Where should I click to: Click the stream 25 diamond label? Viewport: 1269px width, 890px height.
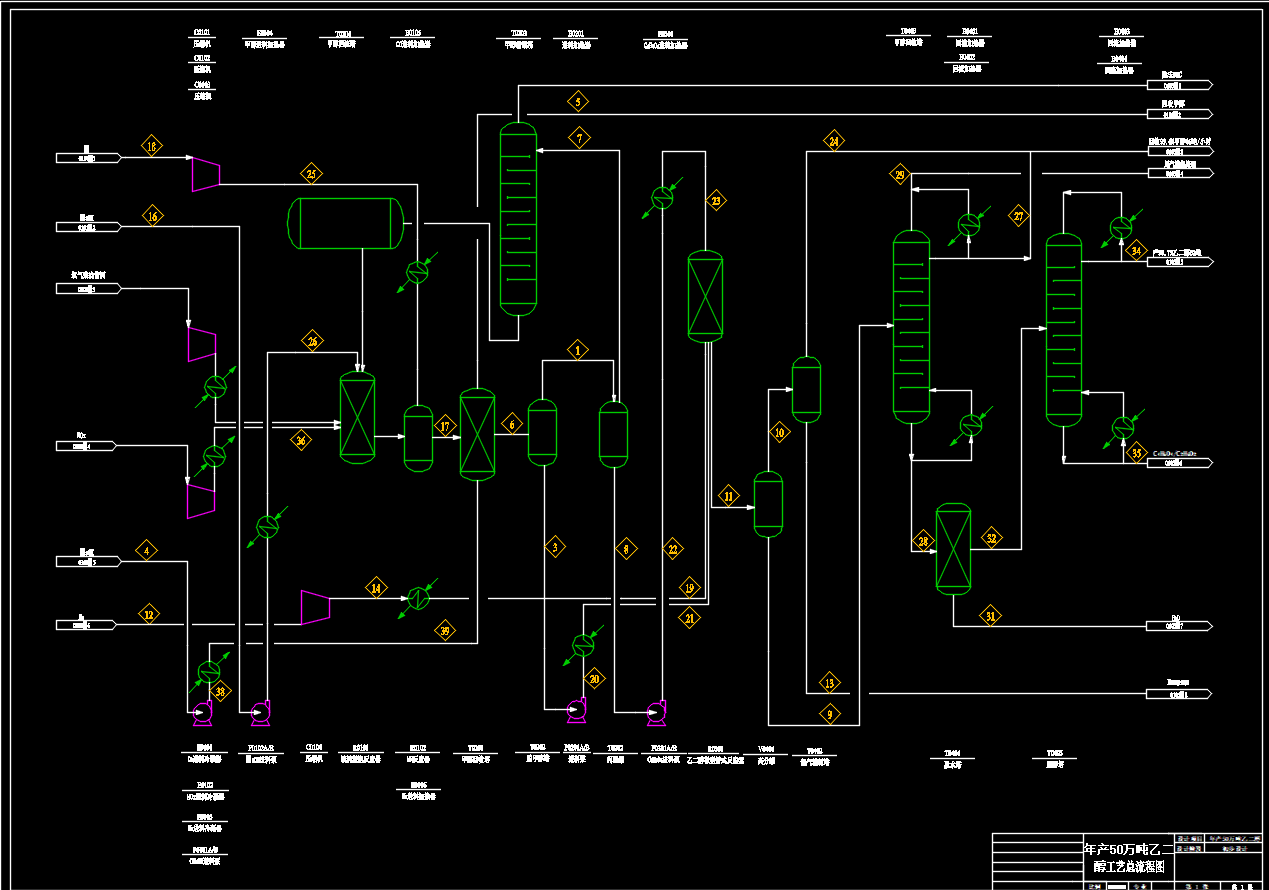click(312, 174)
